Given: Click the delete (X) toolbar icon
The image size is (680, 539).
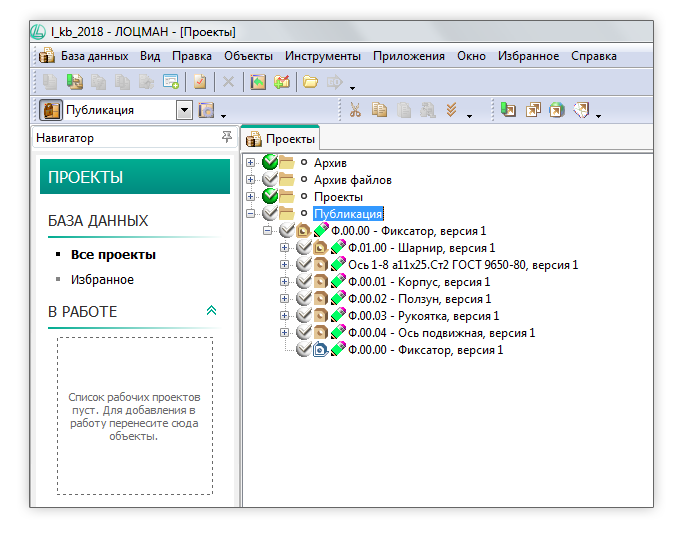Looking at the screenshot, I should 228,82.
